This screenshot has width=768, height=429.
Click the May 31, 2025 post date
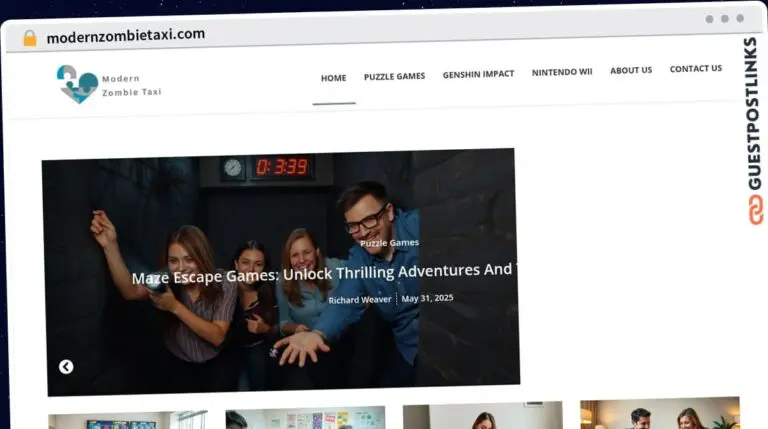click(427, 298)
